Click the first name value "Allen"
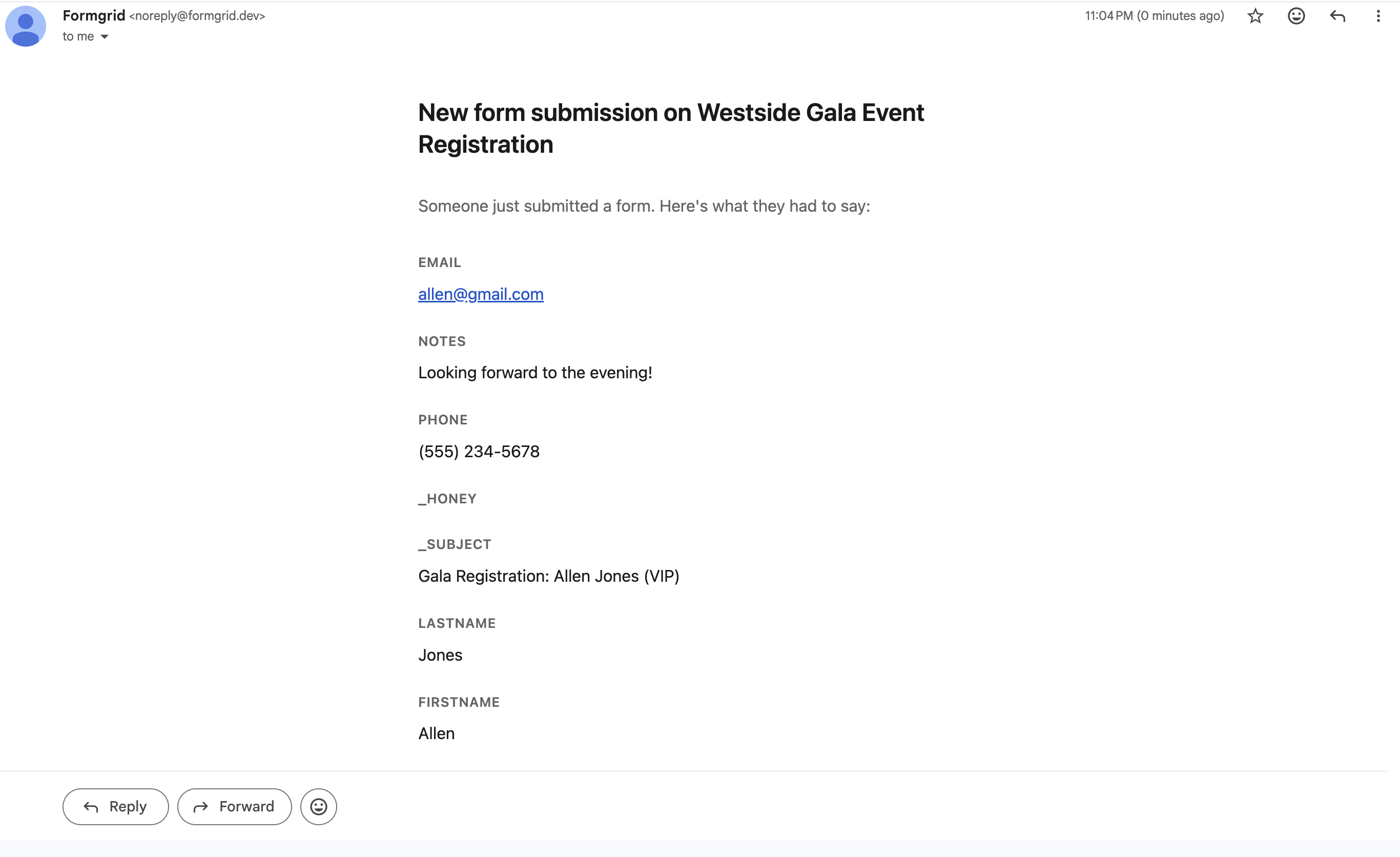This screenshot has width=1400, height=857. click(x=437, y=733)
